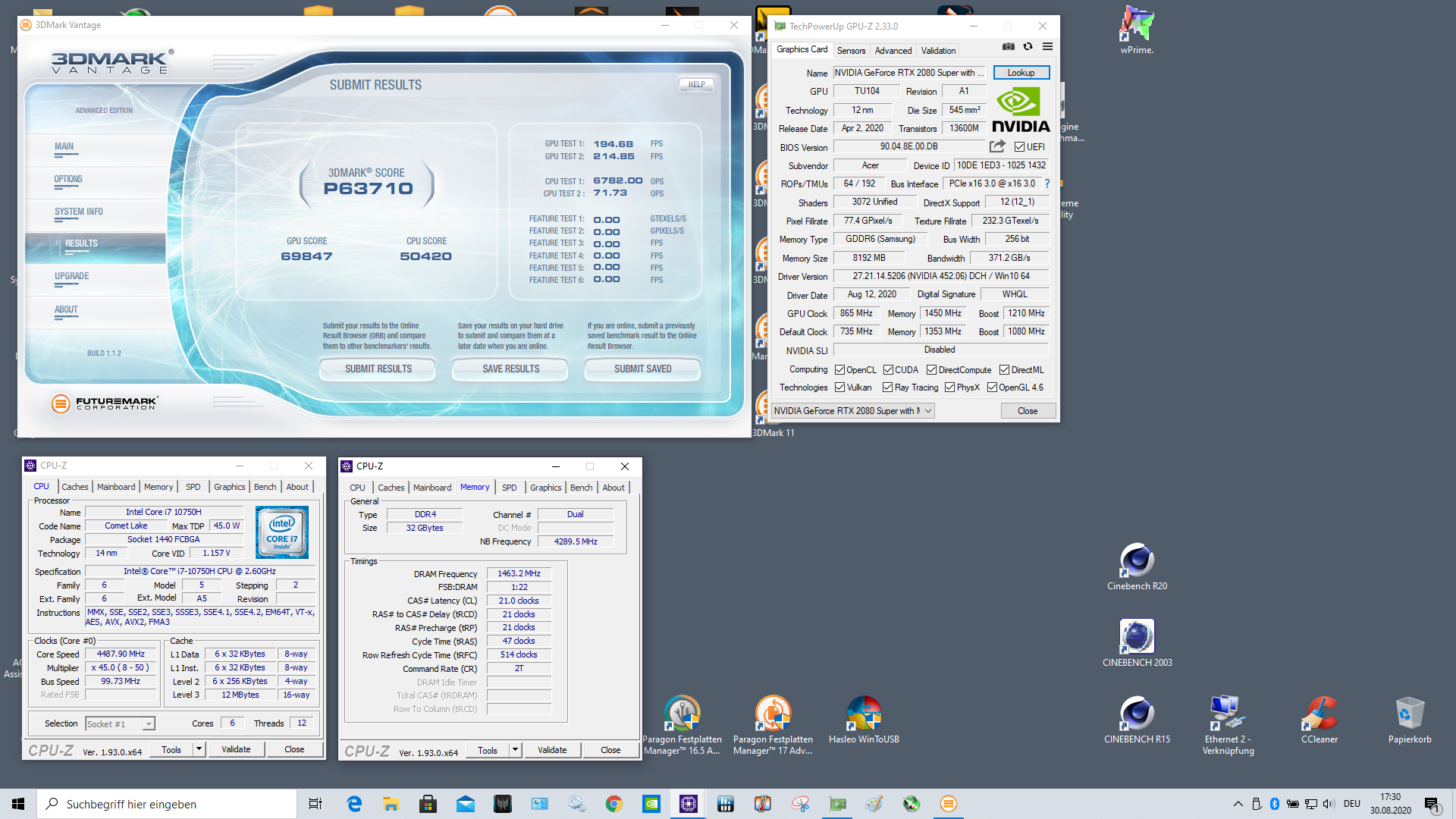Take a GPU-Z screenshot with camera icon
Viewport: 1456px width, 819px height.
click(1008, 47)
